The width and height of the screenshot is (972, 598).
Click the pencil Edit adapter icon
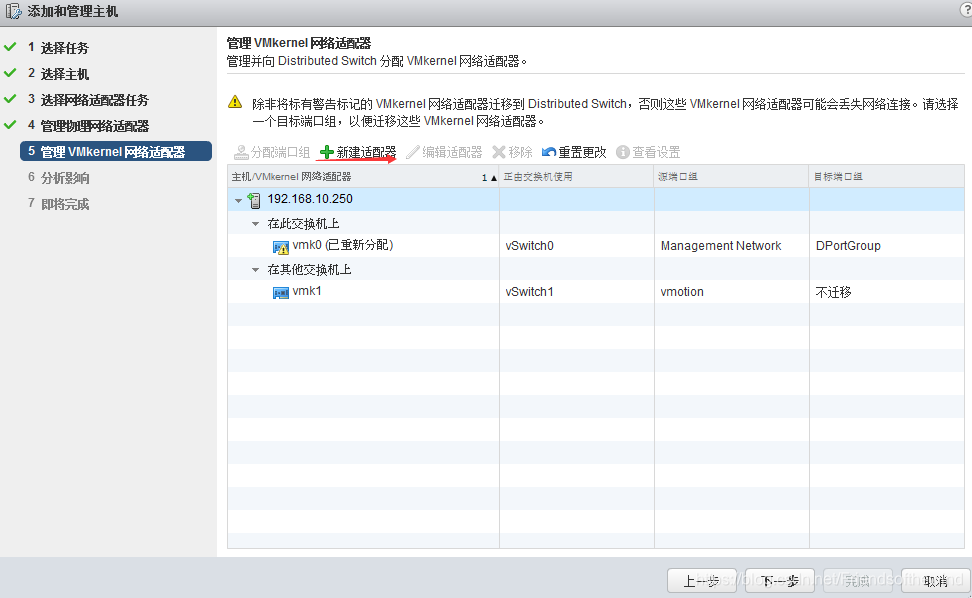[413, 152]
